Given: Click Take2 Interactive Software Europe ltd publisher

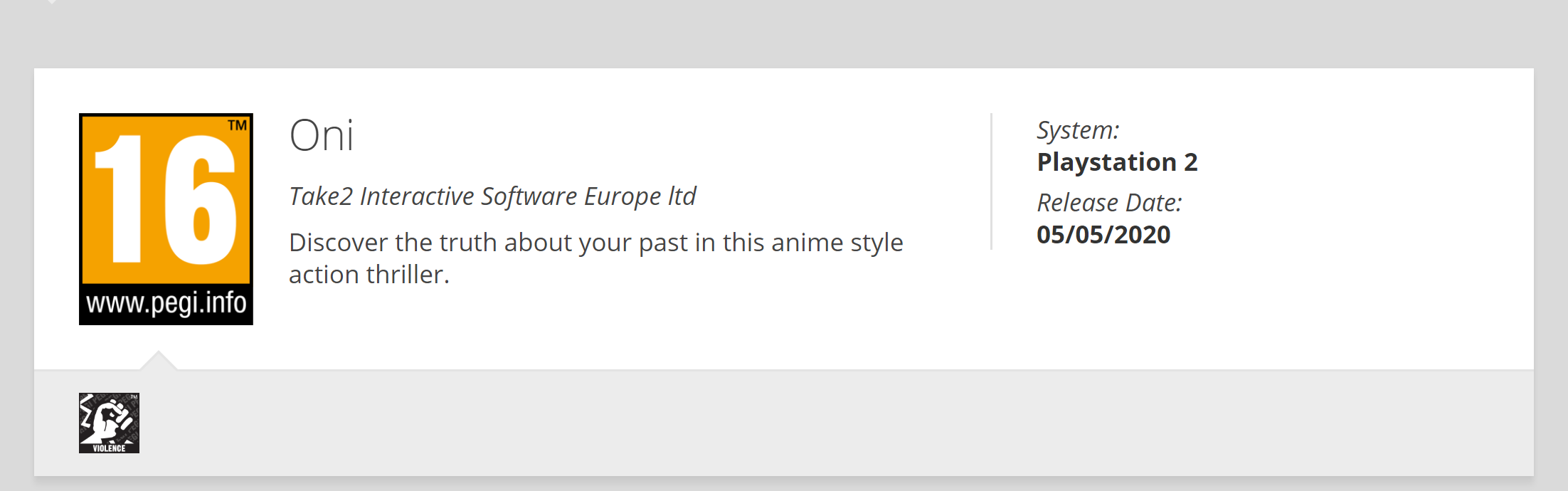Looking at the screenshot, I should tap(492, 196).
